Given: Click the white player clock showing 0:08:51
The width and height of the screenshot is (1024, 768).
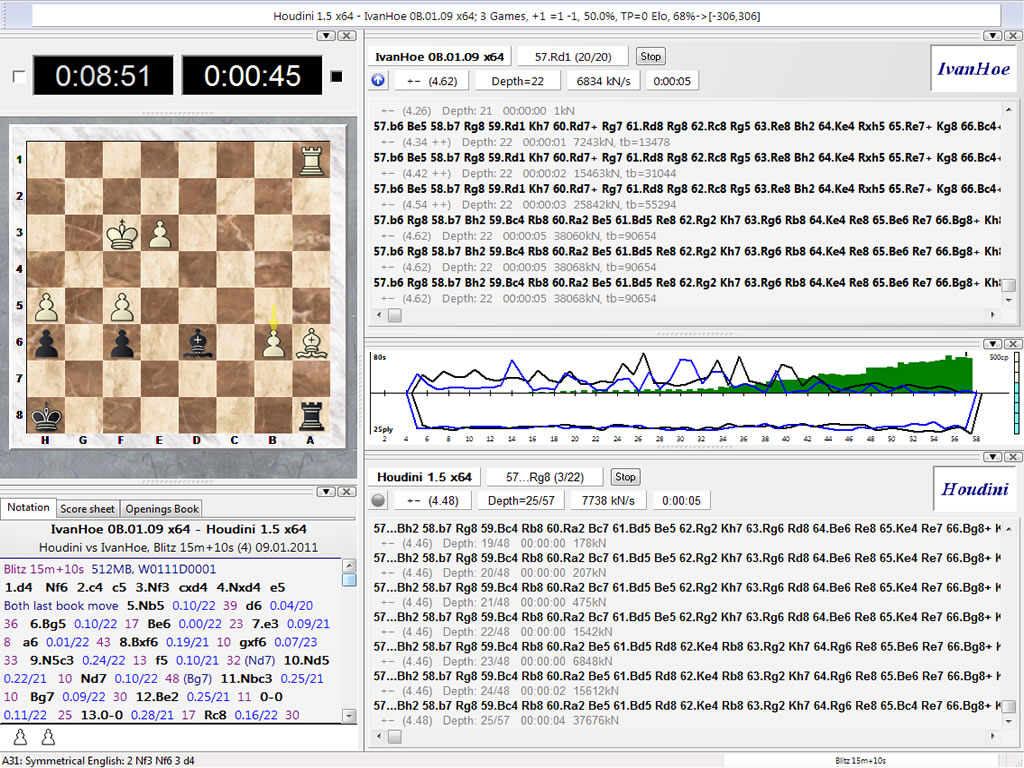Looking at the screenshot, I should 103,76.
